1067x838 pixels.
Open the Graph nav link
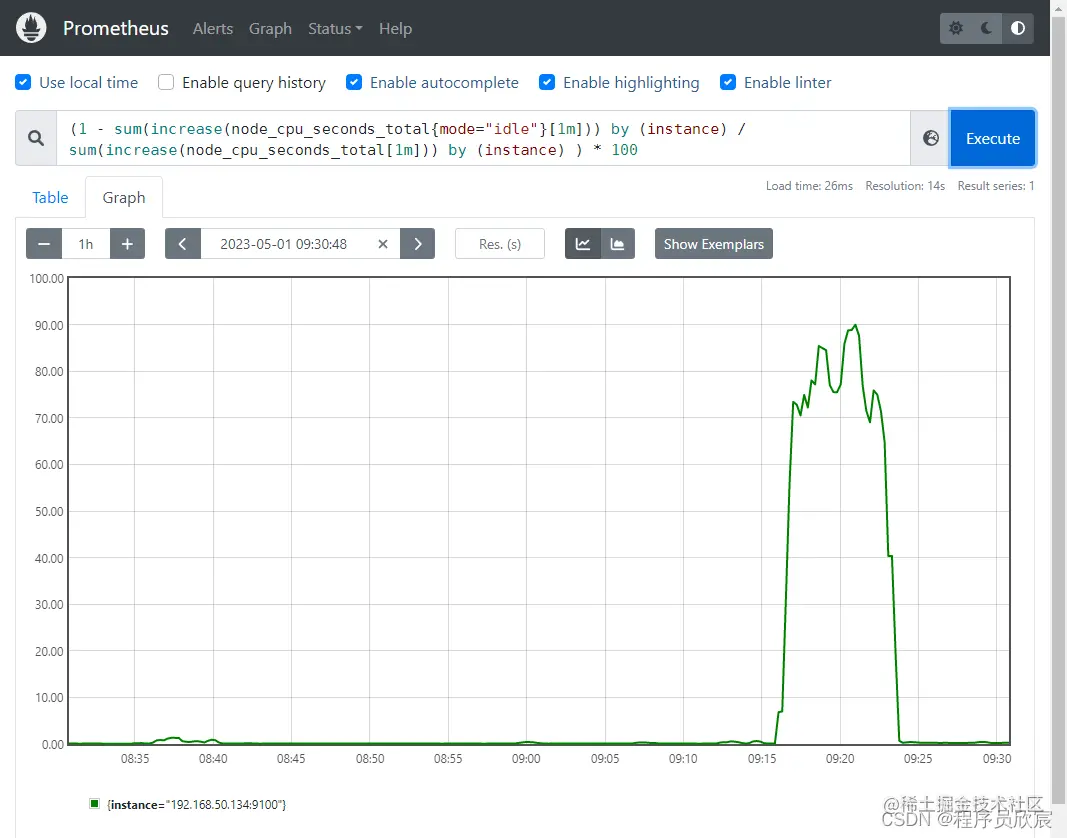(x=270, y=29)
